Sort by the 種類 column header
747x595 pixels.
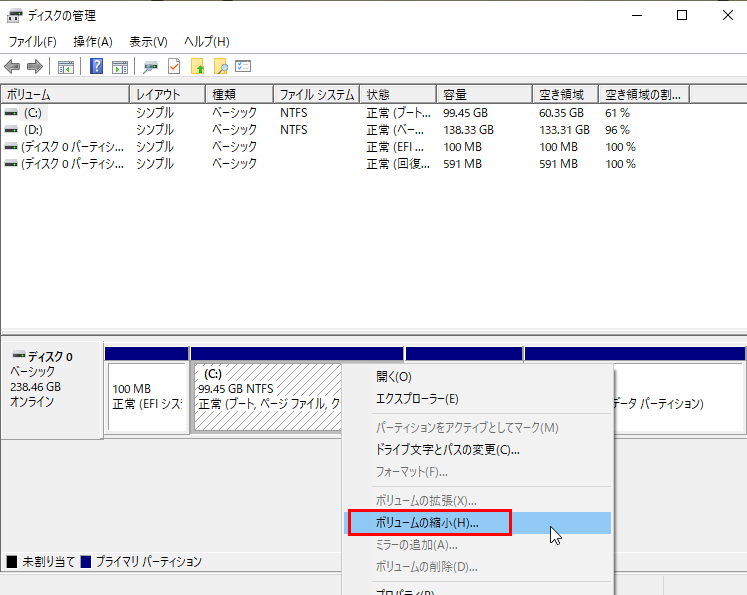[x=240, y=94]
